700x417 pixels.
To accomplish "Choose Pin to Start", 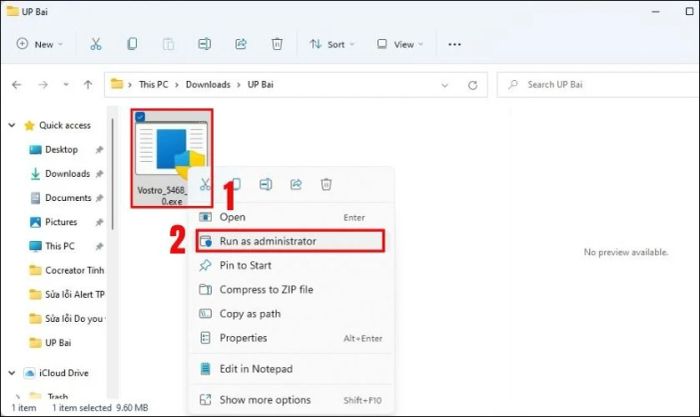I will pos(290,266).
